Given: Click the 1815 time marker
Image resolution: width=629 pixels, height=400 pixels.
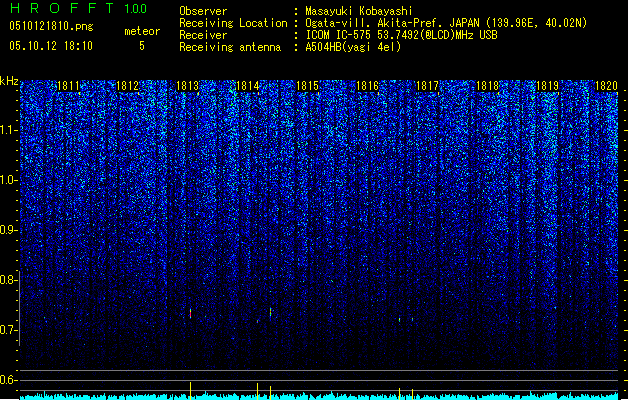Looking at the screenshot, I should [x=307, y=86].
